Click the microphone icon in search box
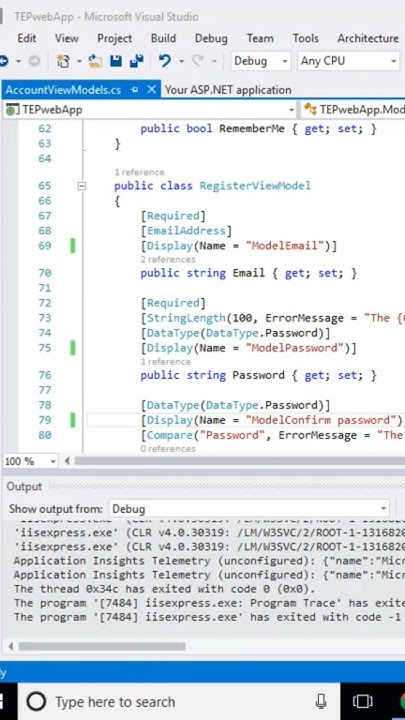The height and width of the screenshot is (720, 405). [x=321, y=702]
